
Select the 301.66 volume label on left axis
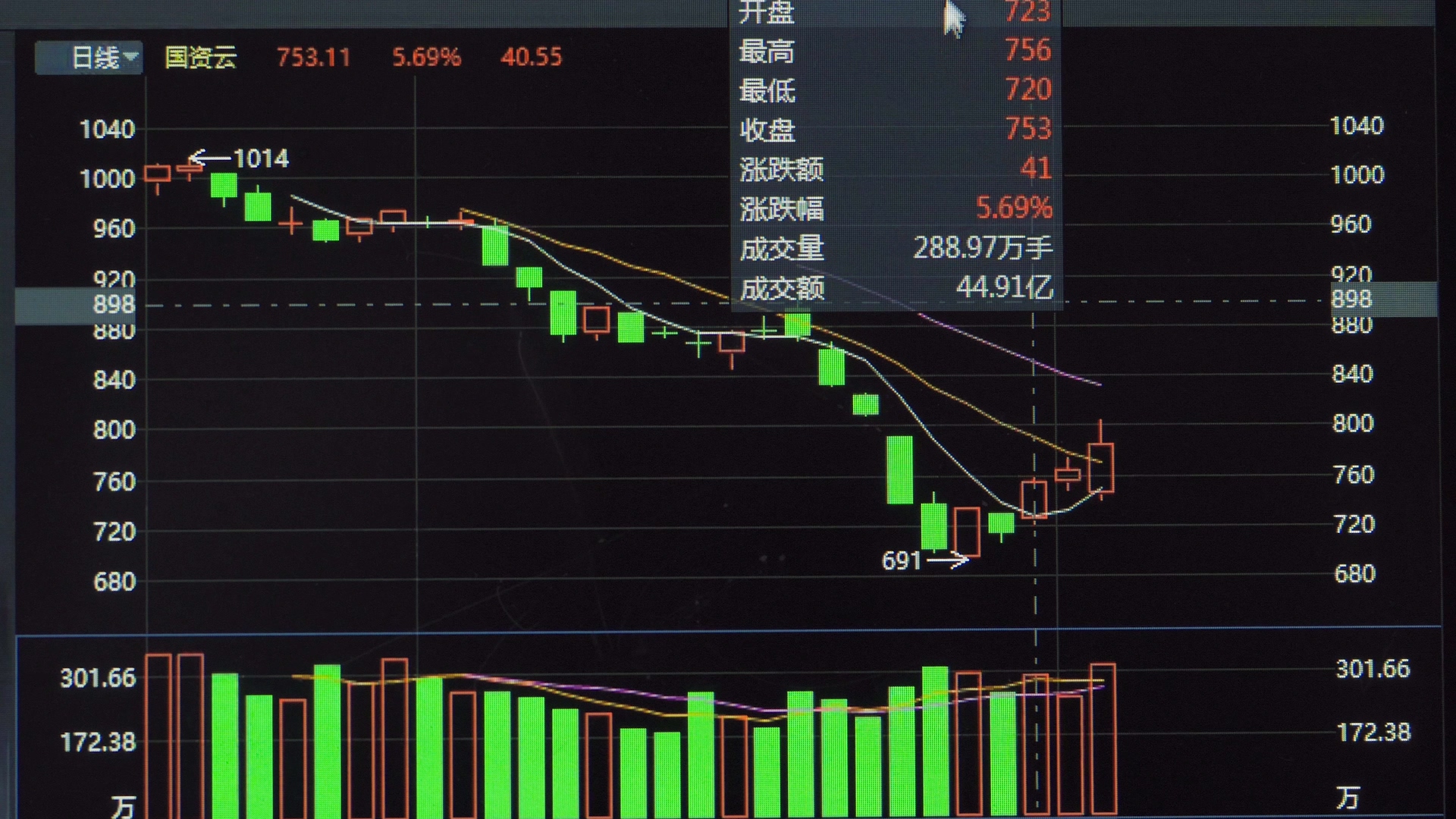point(98,677)
